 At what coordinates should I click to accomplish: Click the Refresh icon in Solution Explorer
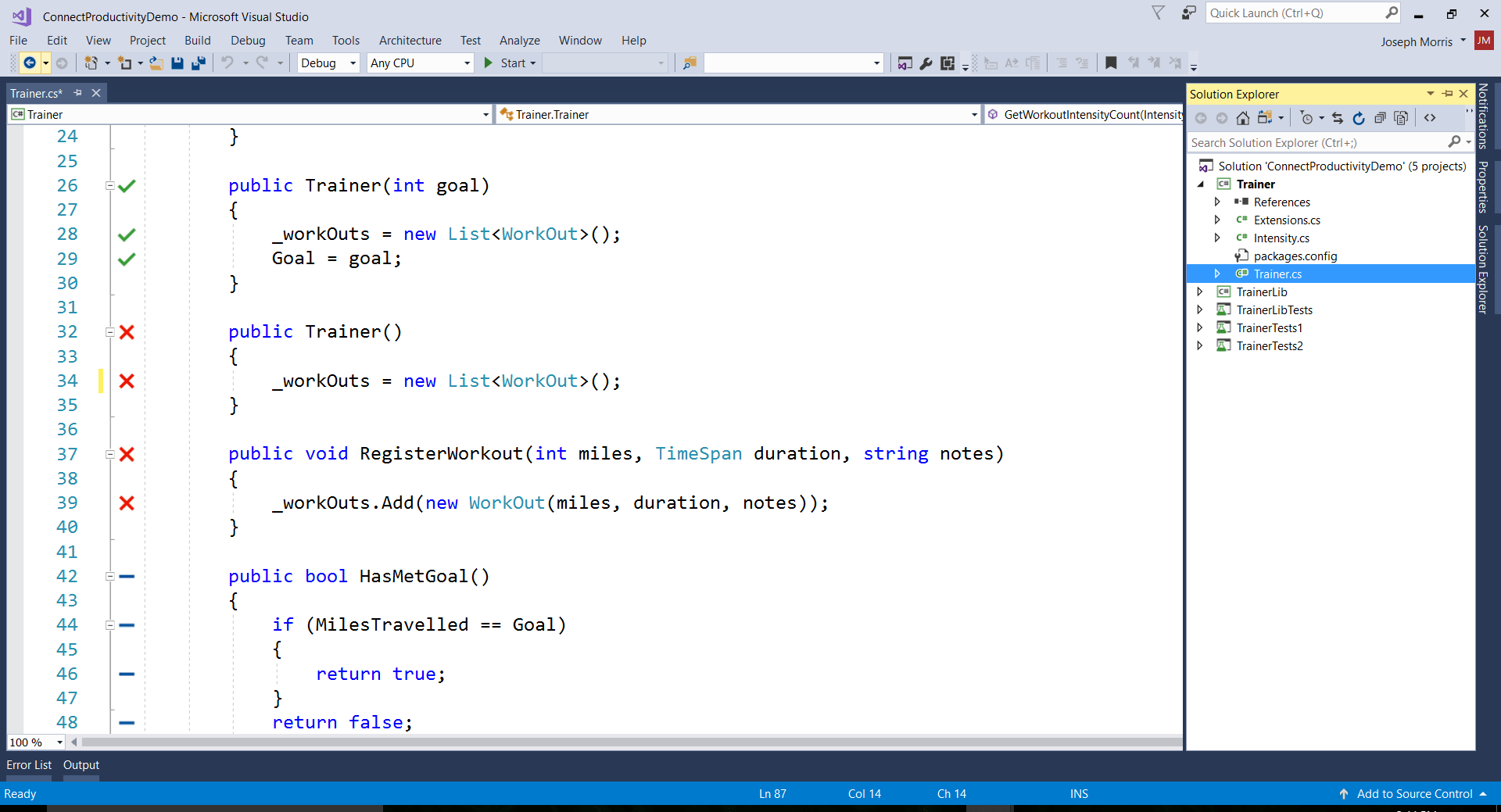(x=1359, y=118)
